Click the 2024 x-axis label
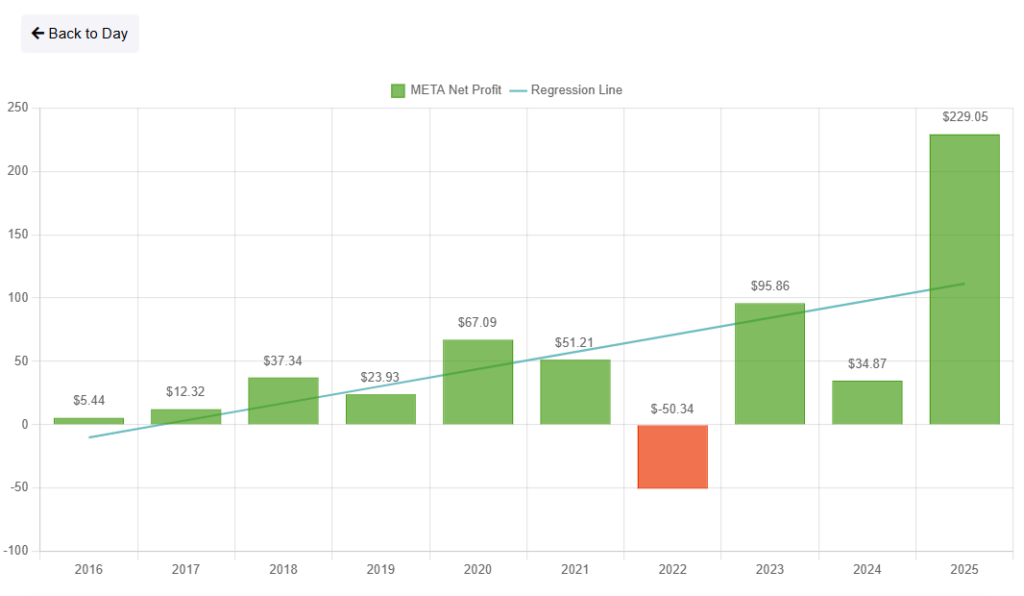 [x=867, y=569]
